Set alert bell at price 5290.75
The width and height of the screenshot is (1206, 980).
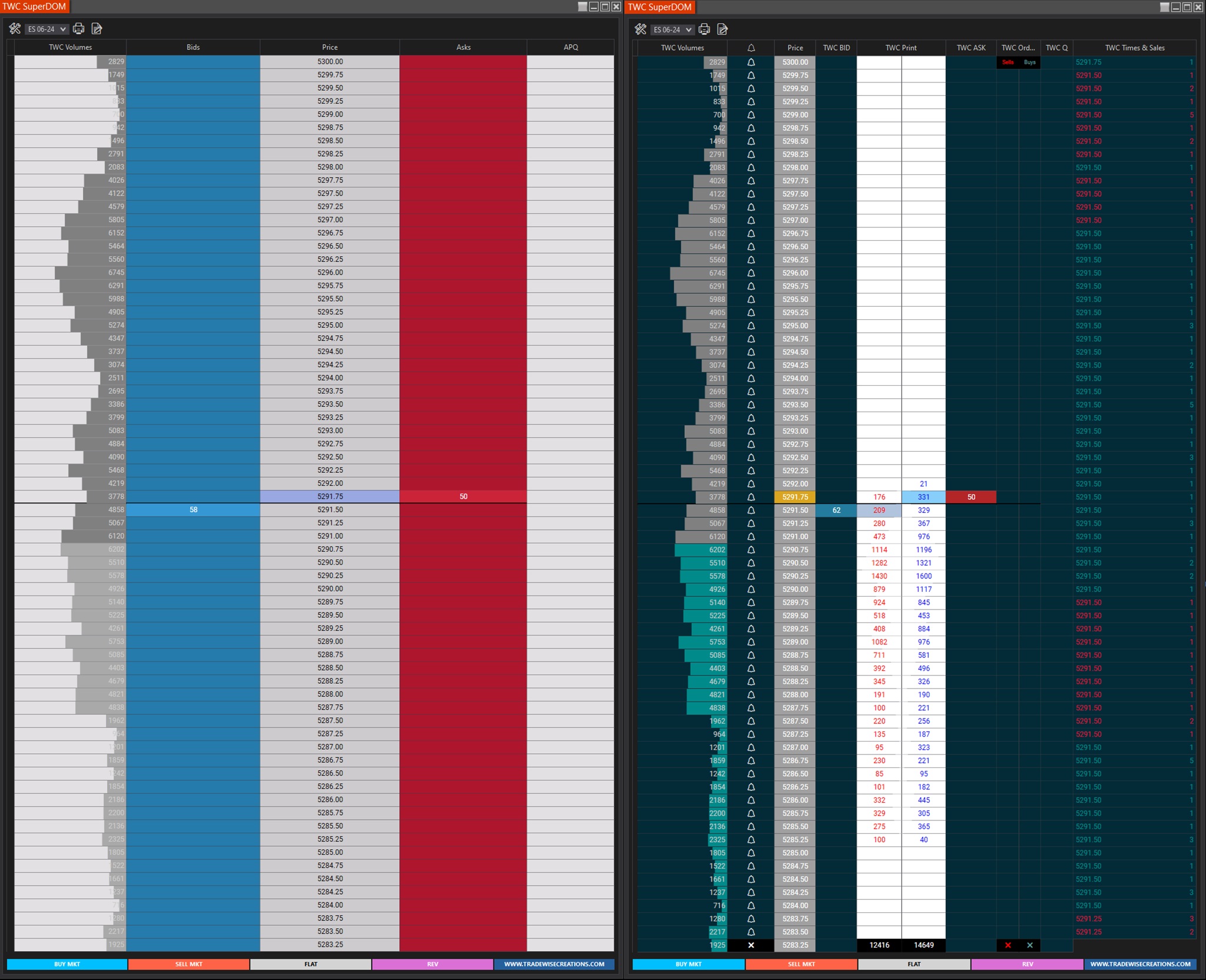coord(751,549)
